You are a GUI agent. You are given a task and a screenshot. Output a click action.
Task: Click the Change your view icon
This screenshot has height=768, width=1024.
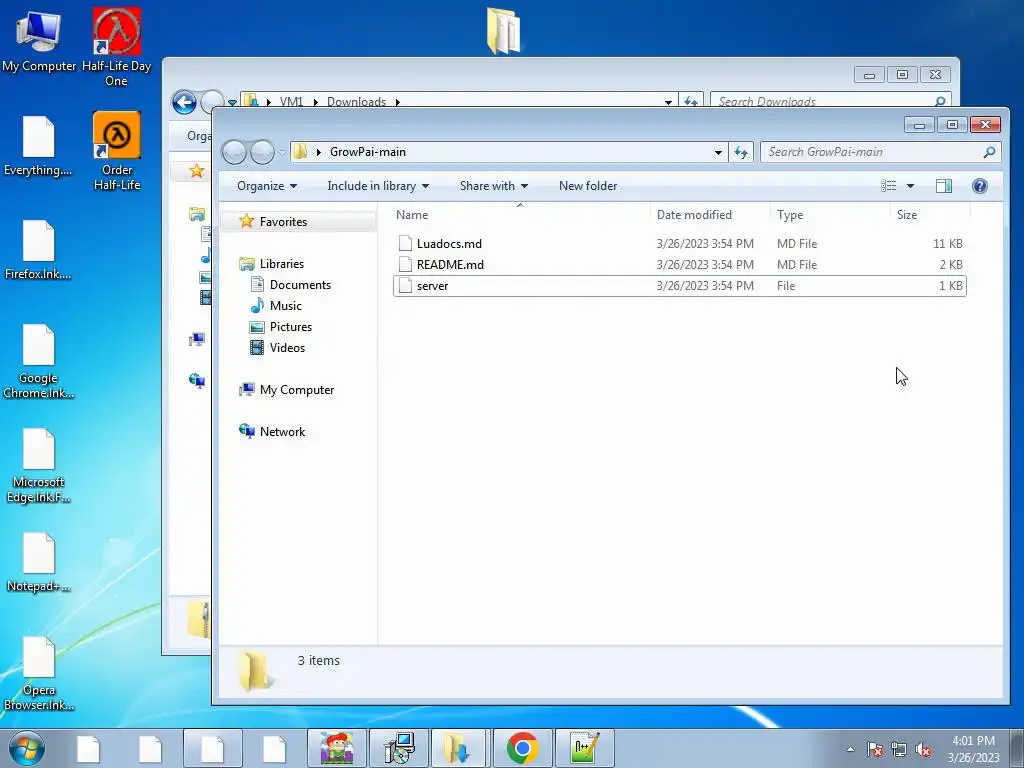[889, 186]
